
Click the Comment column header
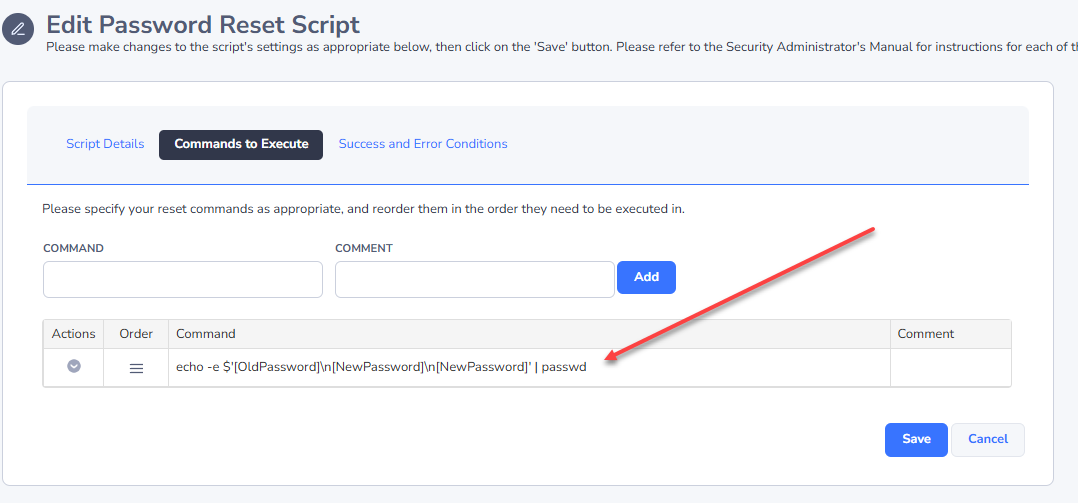(926, 334)
